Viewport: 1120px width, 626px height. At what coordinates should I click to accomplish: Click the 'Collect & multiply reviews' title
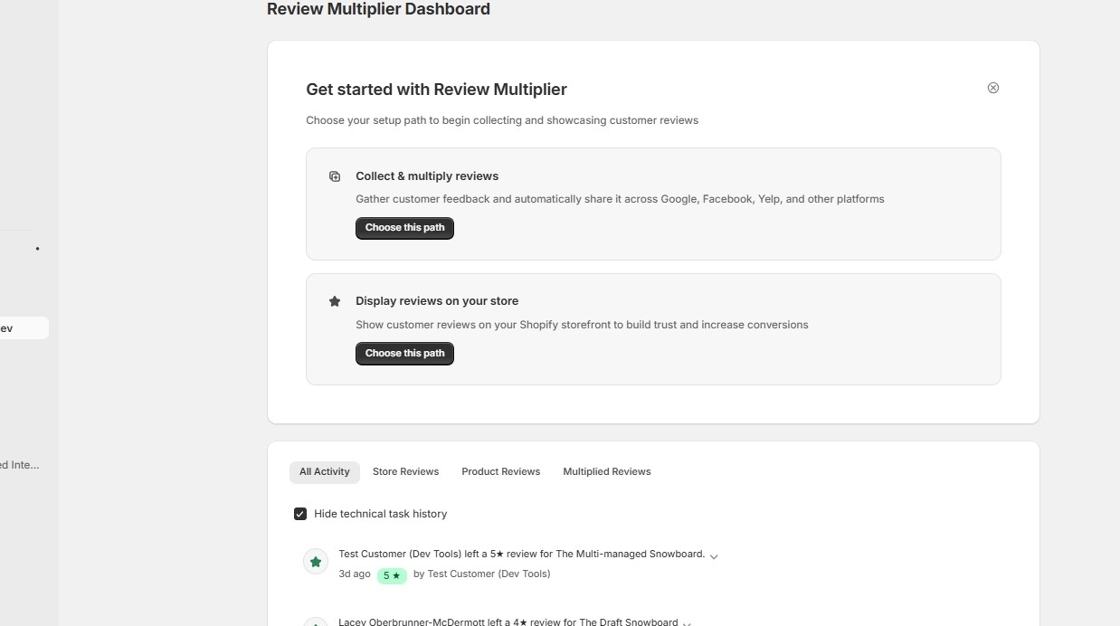[427, 177]
